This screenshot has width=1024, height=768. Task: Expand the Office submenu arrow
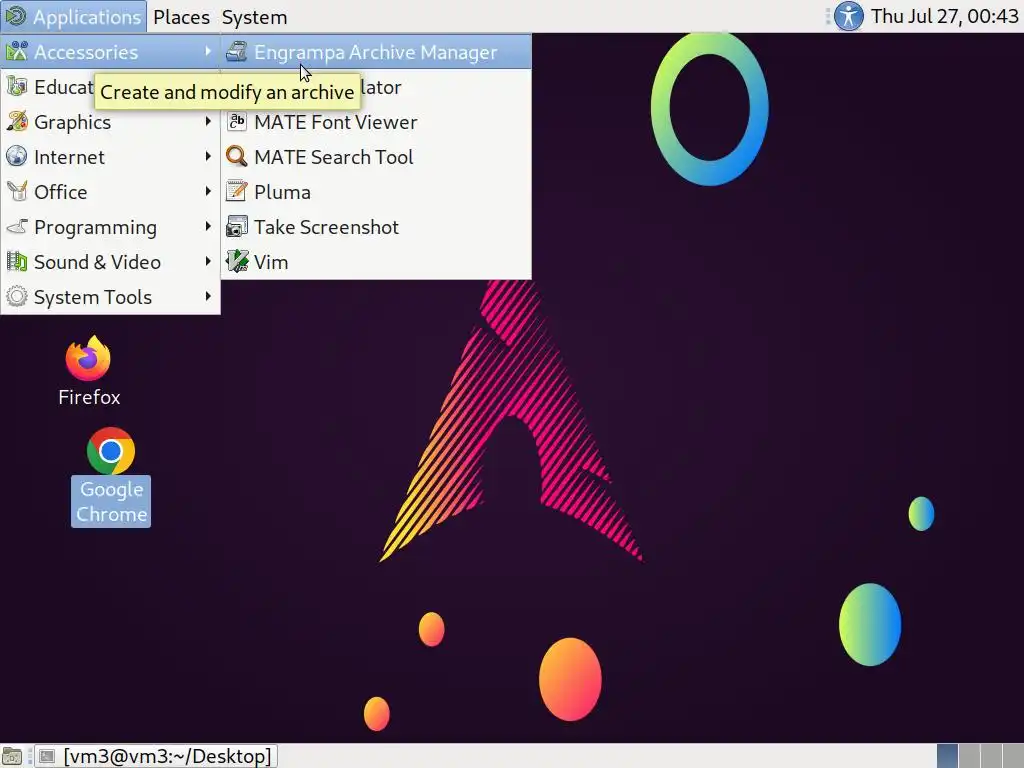(208, 191)
